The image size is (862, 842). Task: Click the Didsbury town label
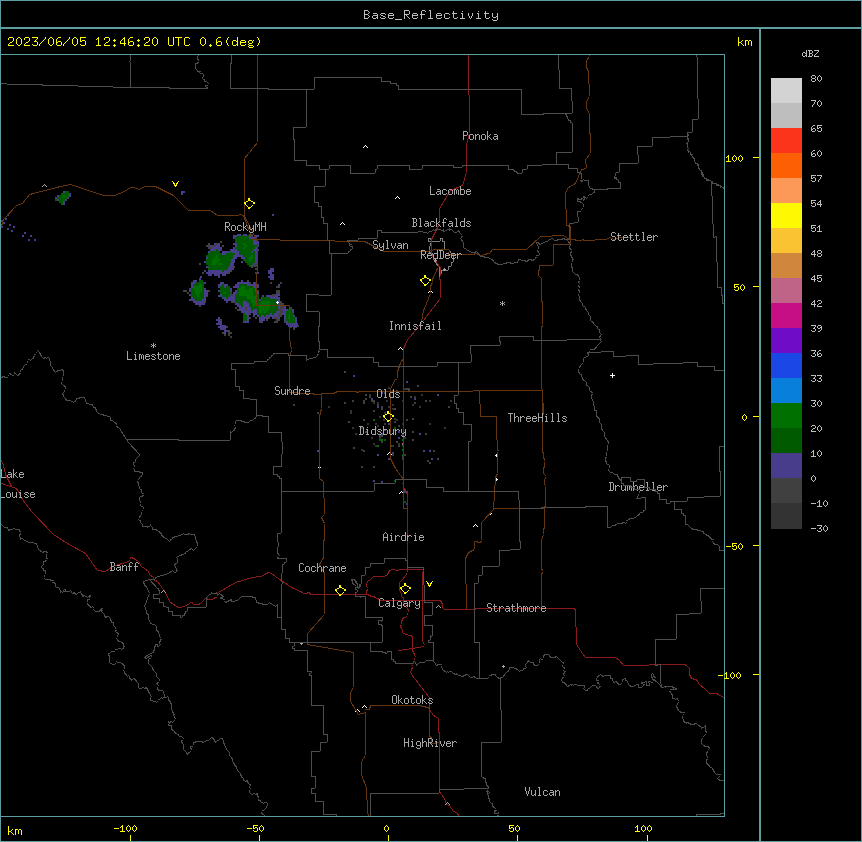click(x=383, y=431)
